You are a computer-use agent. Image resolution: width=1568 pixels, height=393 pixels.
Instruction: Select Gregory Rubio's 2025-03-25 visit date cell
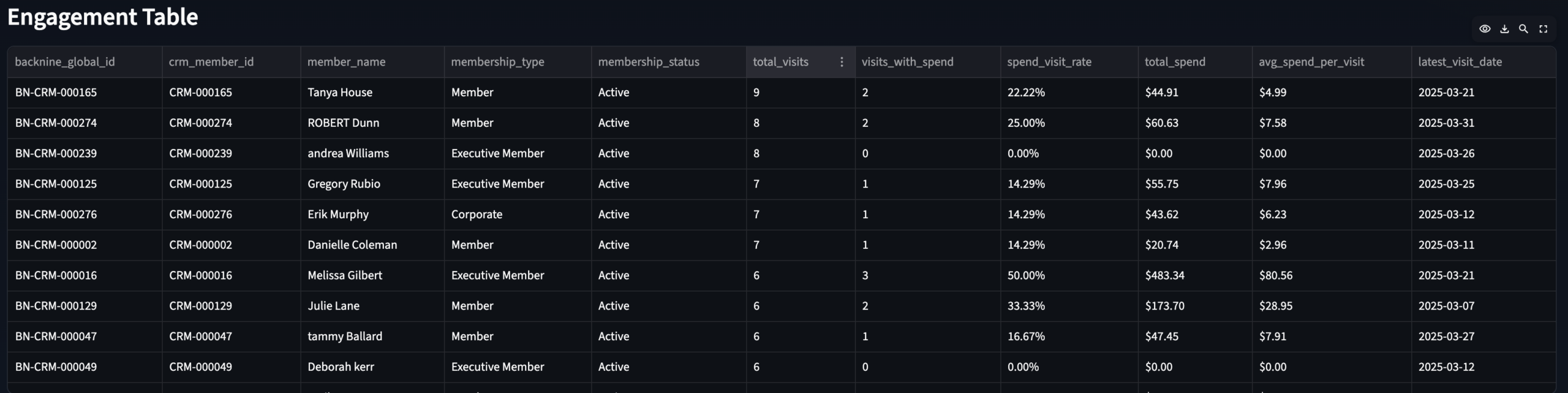click(x=1446, y=184)
